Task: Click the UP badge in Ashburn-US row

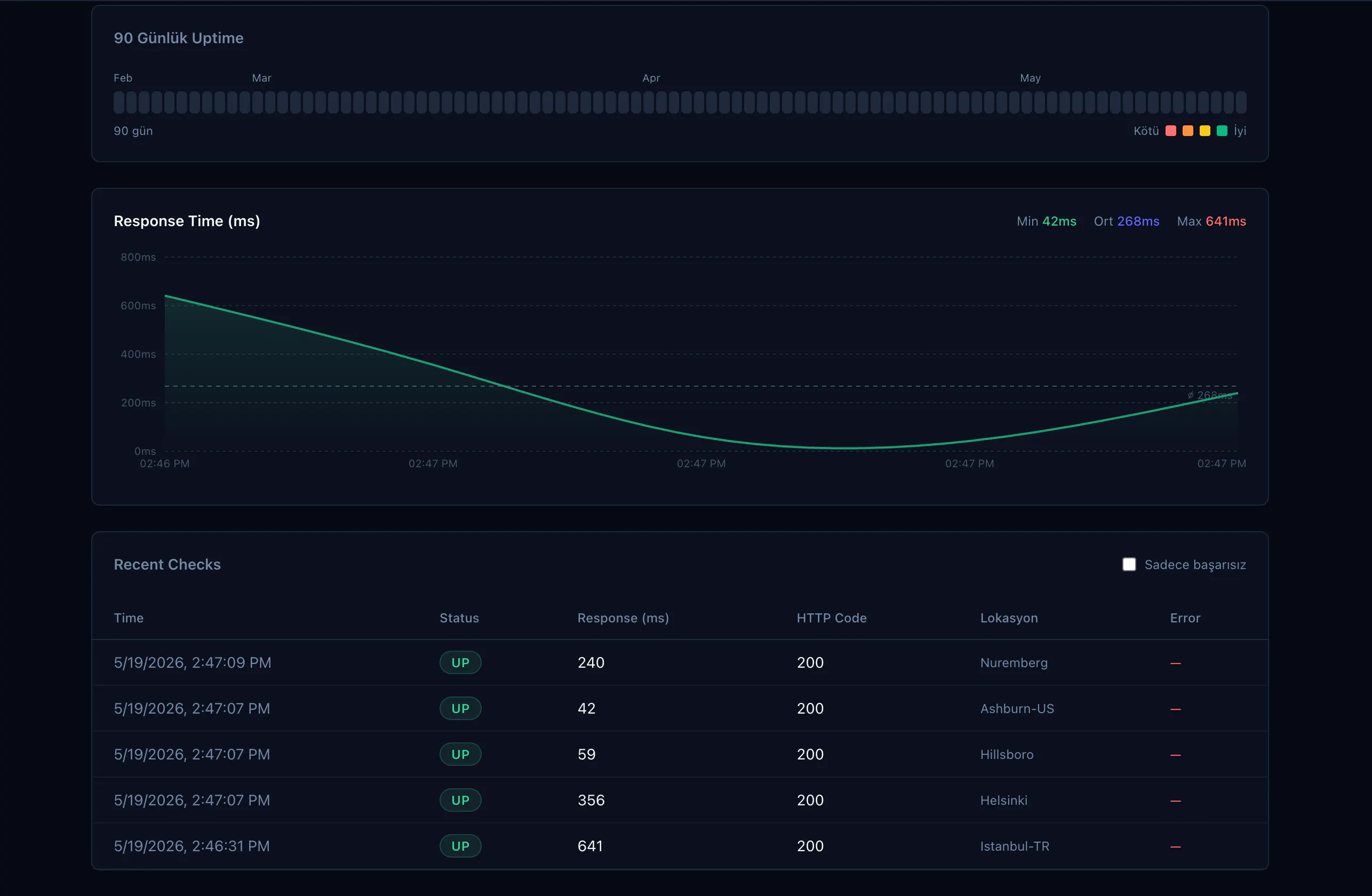Action: pos(460,708)
